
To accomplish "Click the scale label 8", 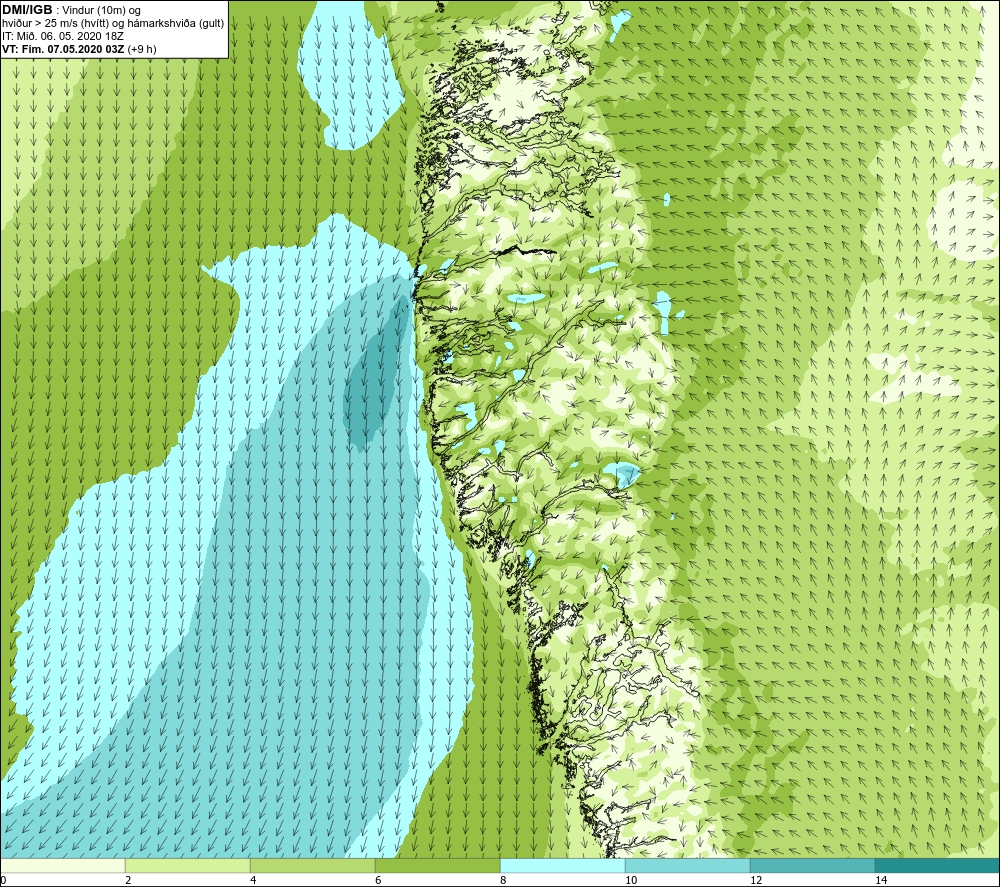I will click(x=503, y=880).
